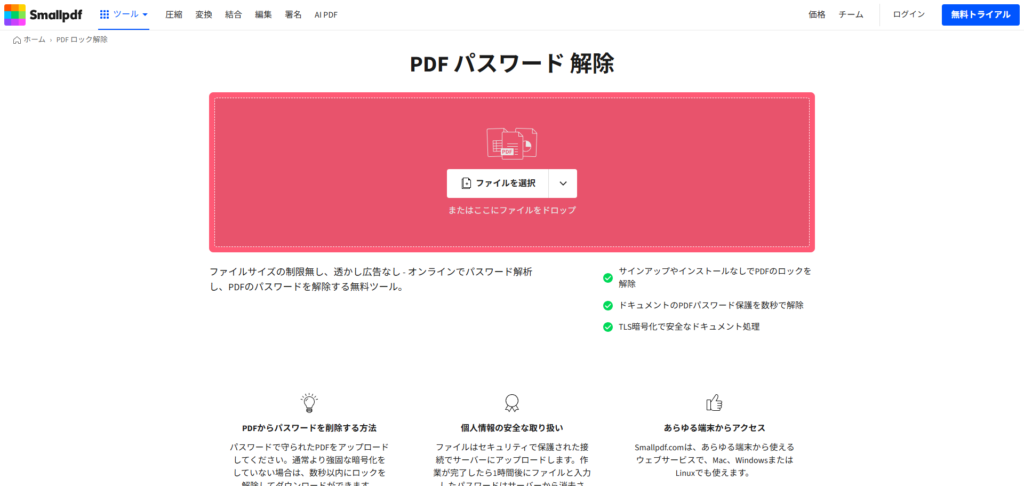The height and width of the screenshot is (486, 1024).
Task: Click the ホーム breadcrumb home icon
Action: point(17,40)
